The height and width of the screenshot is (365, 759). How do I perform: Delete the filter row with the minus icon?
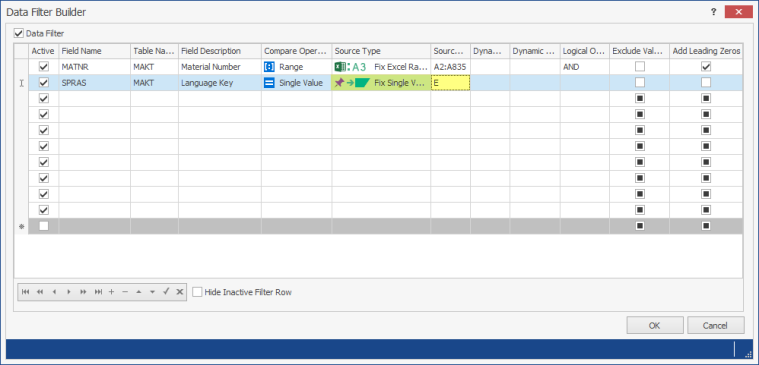[x=125, y=292]
